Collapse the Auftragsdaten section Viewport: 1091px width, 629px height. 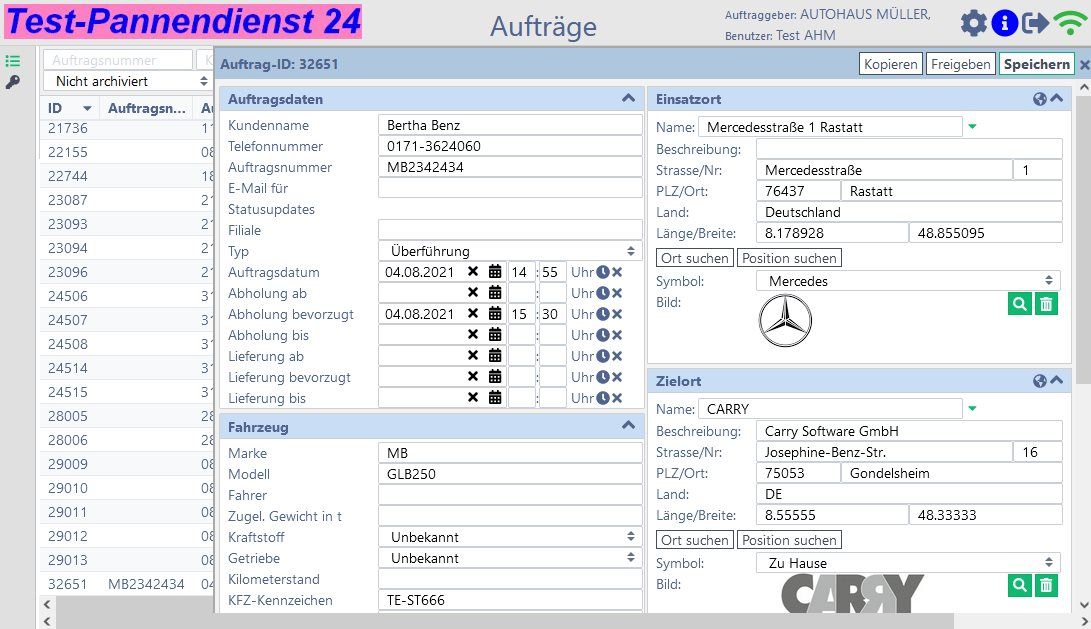tap(628, 99)
